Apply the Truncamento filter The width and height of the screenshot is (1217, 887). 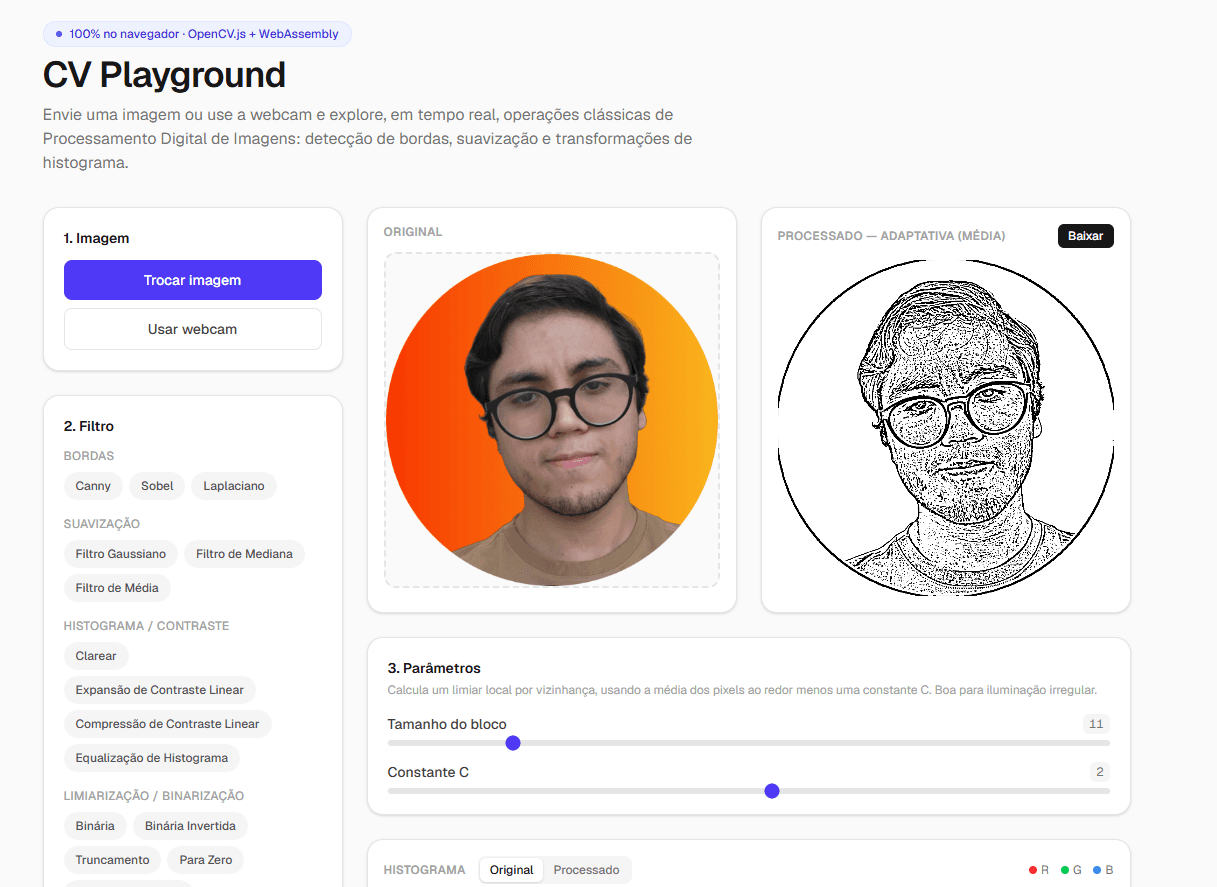112,860
